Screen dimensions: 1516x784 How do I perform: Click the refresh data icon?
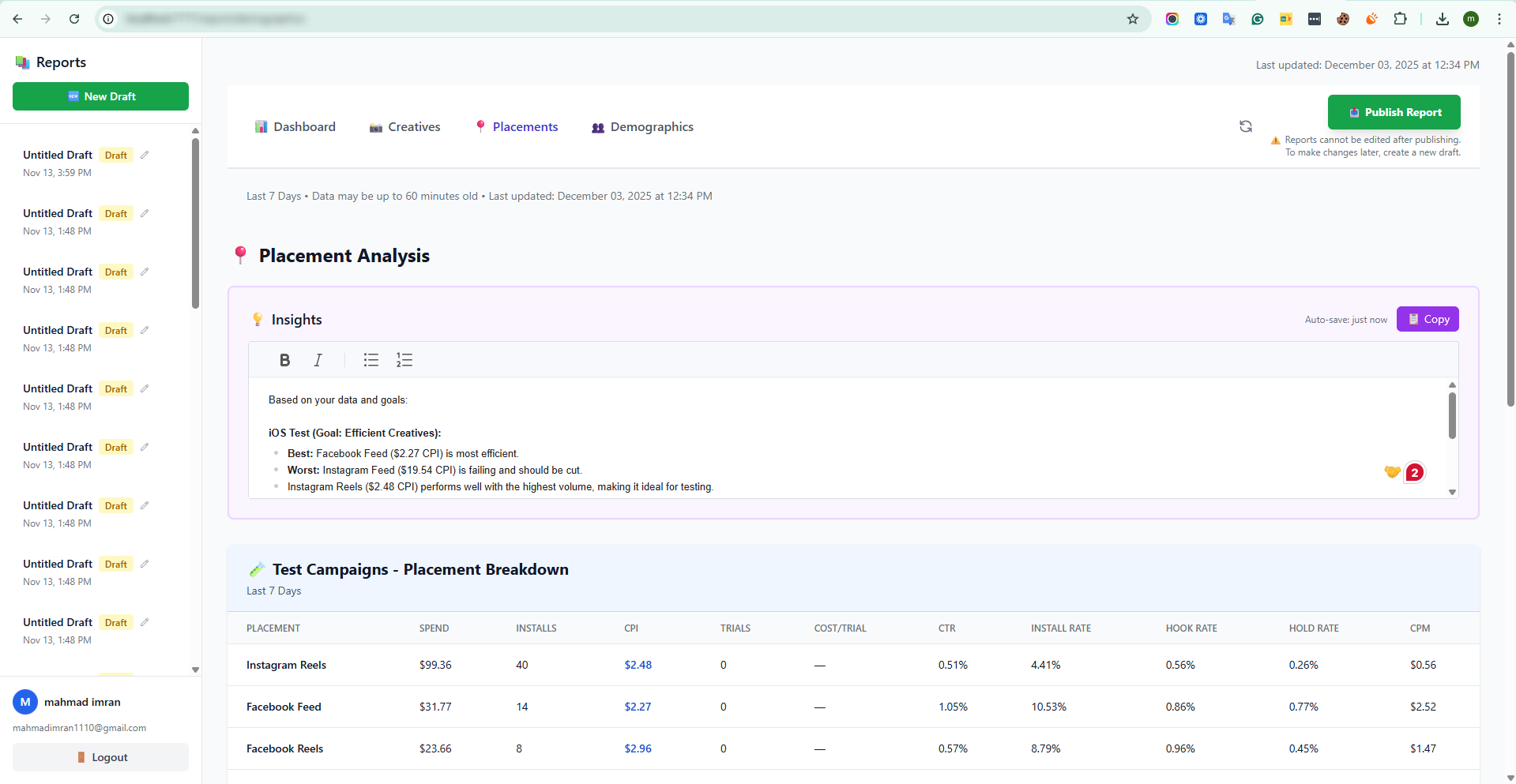click(1245, 126)
